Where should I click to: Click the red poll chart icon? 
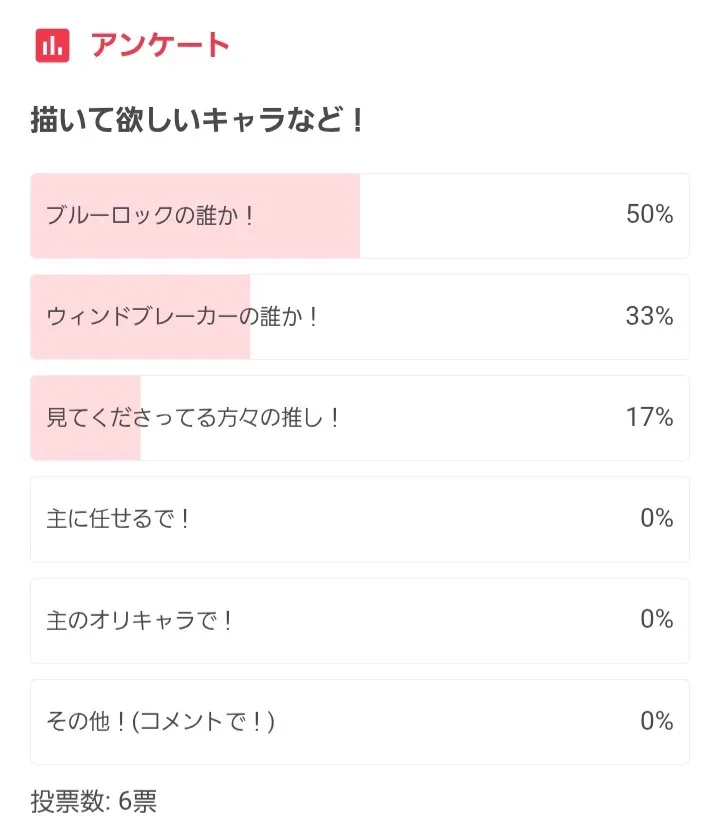tap(52, 45)
